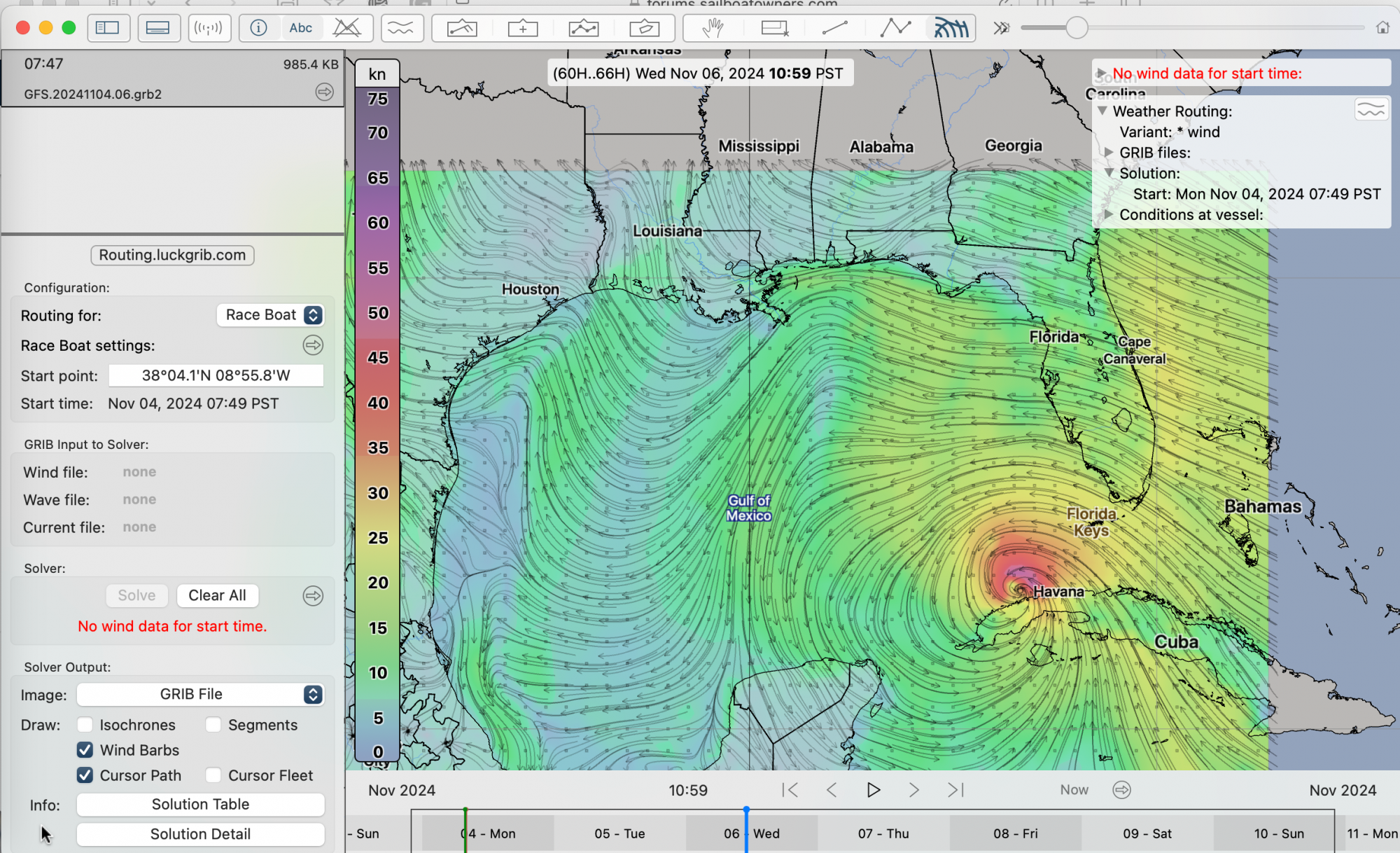Expand the No wind data message triangle
Screen dimensions: 1400x853
point(1102,73)
